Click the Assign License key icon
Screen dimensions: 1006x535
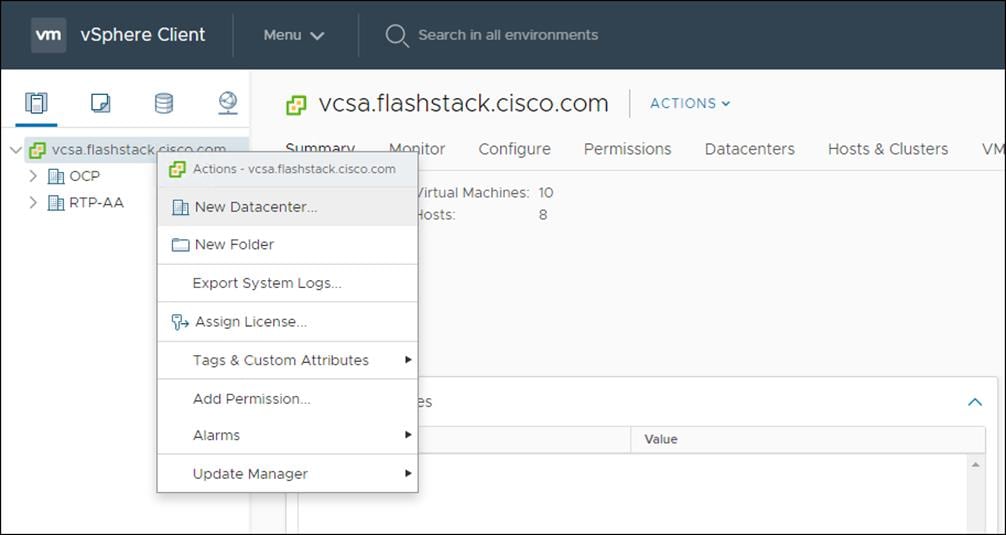click(x=180, y=321)
